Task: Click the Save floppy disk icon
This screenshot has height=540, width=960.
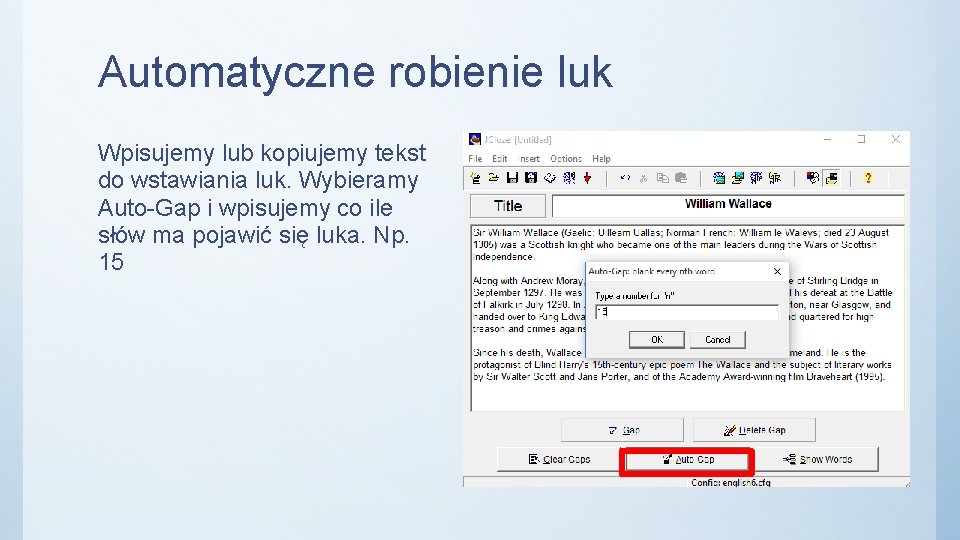Action: 512,178
